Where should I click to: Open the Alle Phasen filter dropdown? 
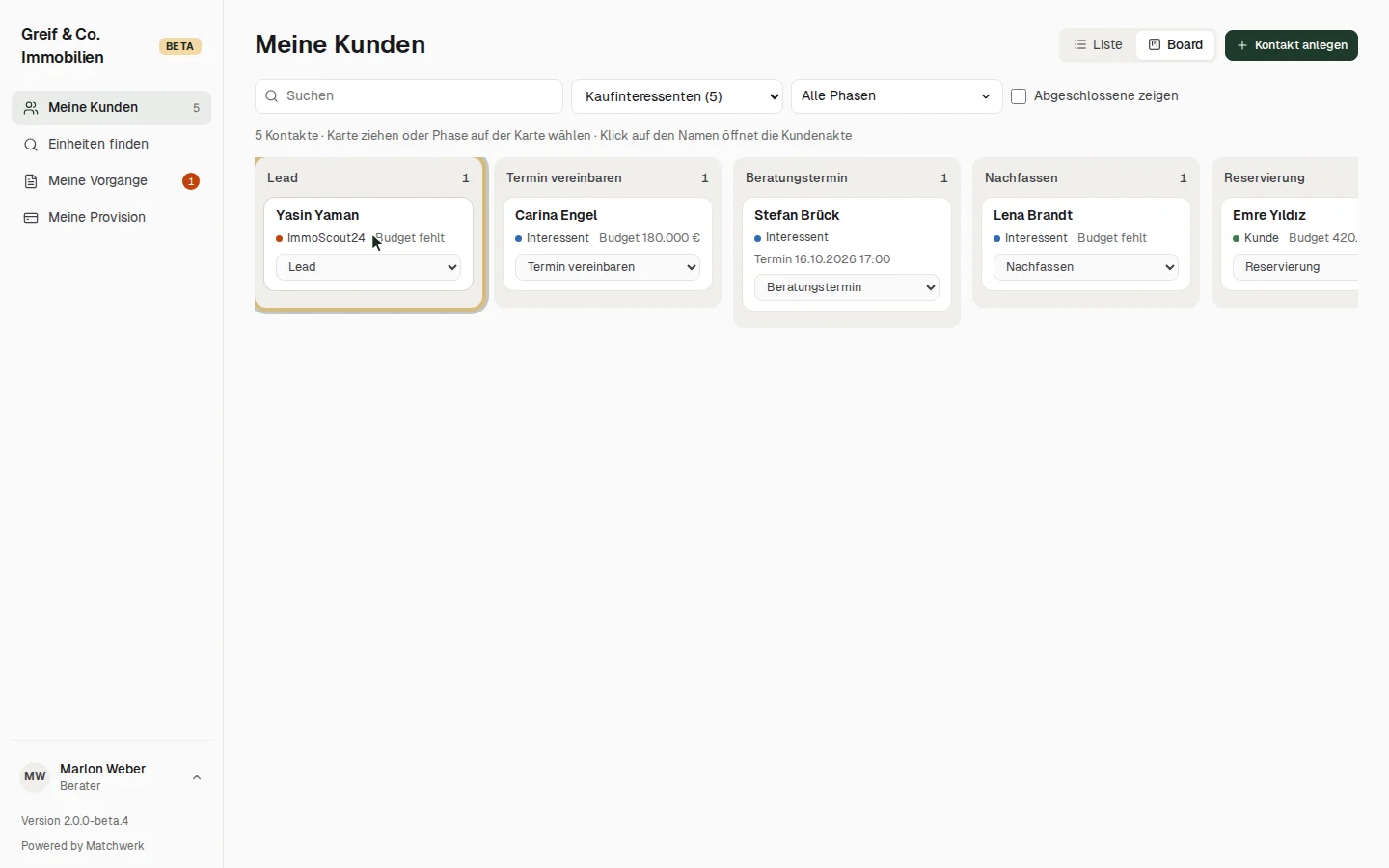coord(897,96)
